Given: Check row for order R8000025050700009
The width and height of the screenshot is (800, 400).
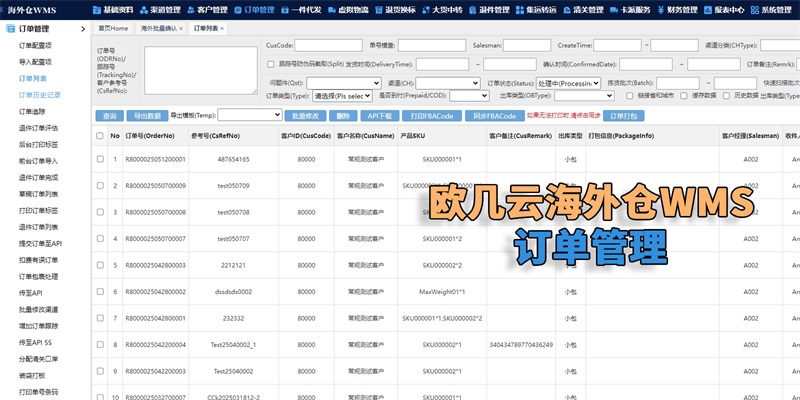Looking at the screenshot, I should (100, 186).
